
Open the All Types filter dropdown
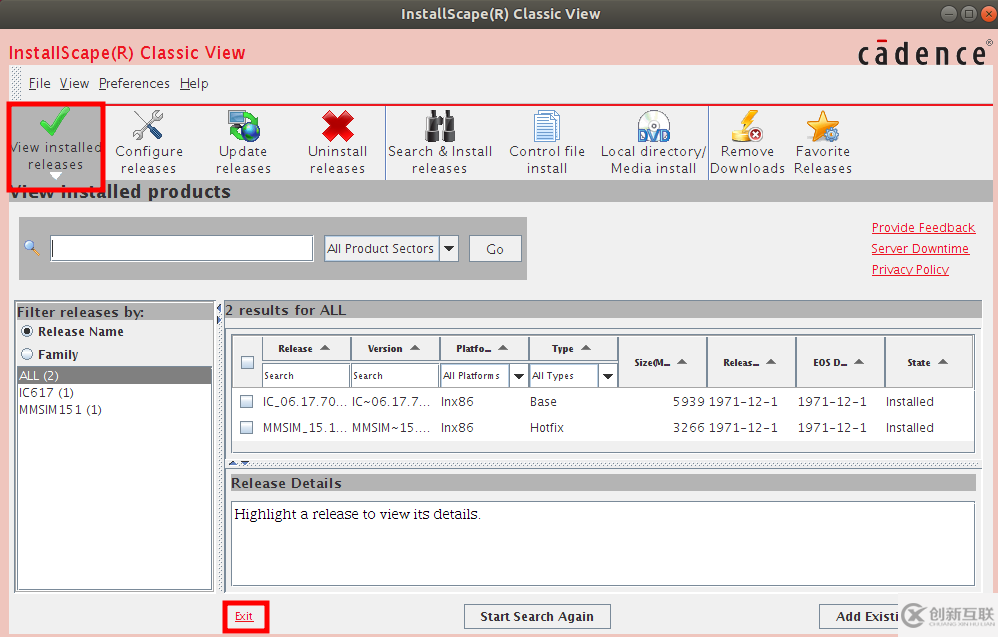pos(607,376)
